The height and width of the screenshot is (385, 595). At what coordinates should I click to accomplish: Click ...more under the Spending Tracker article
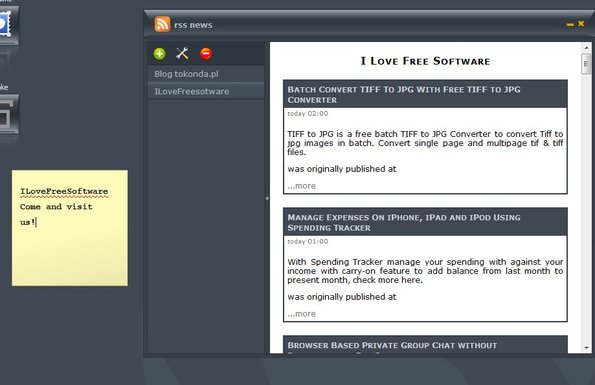point(302,314)
